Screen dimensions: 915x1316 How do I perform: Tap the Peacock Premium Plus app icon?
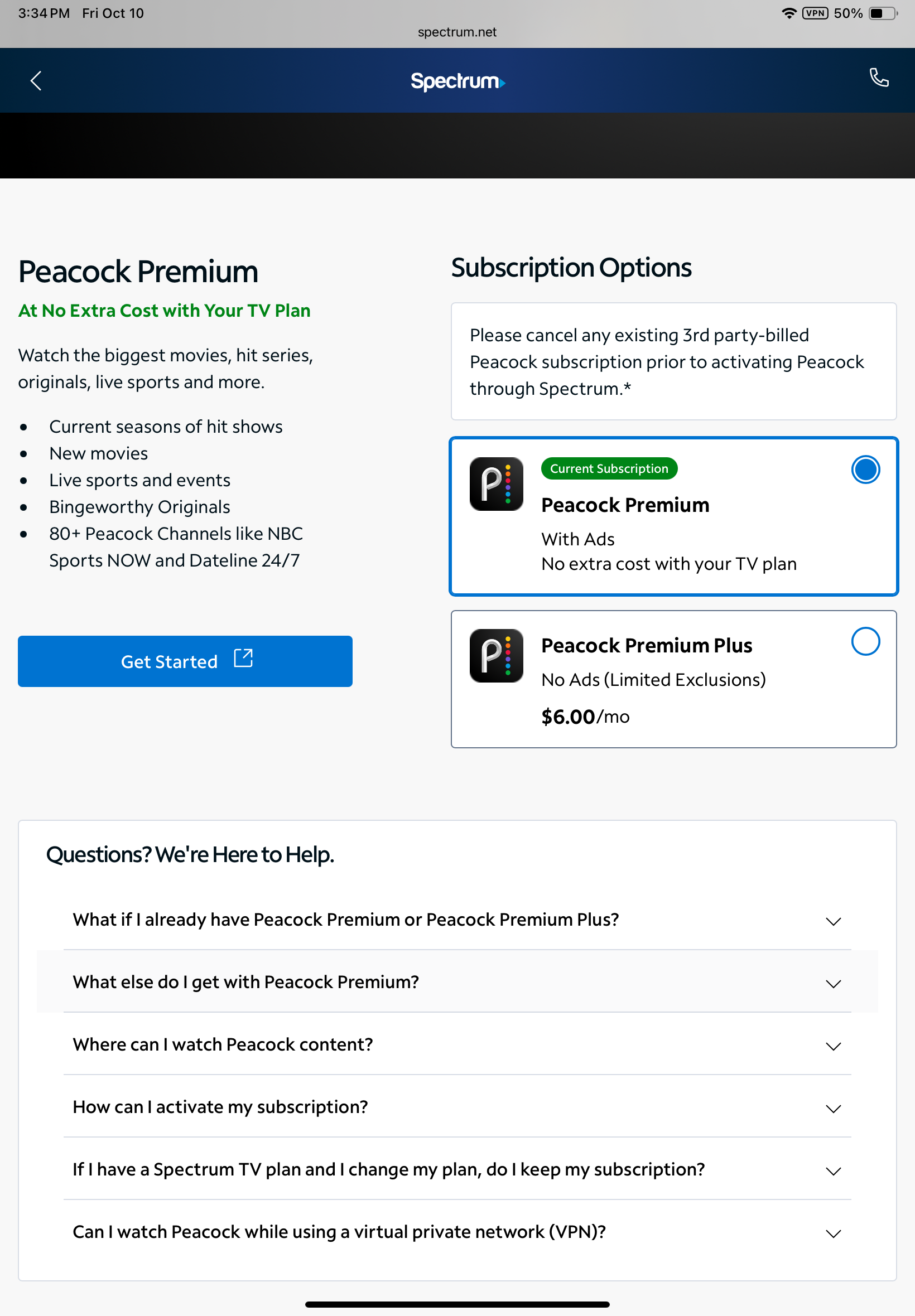(x=496, y=655)
